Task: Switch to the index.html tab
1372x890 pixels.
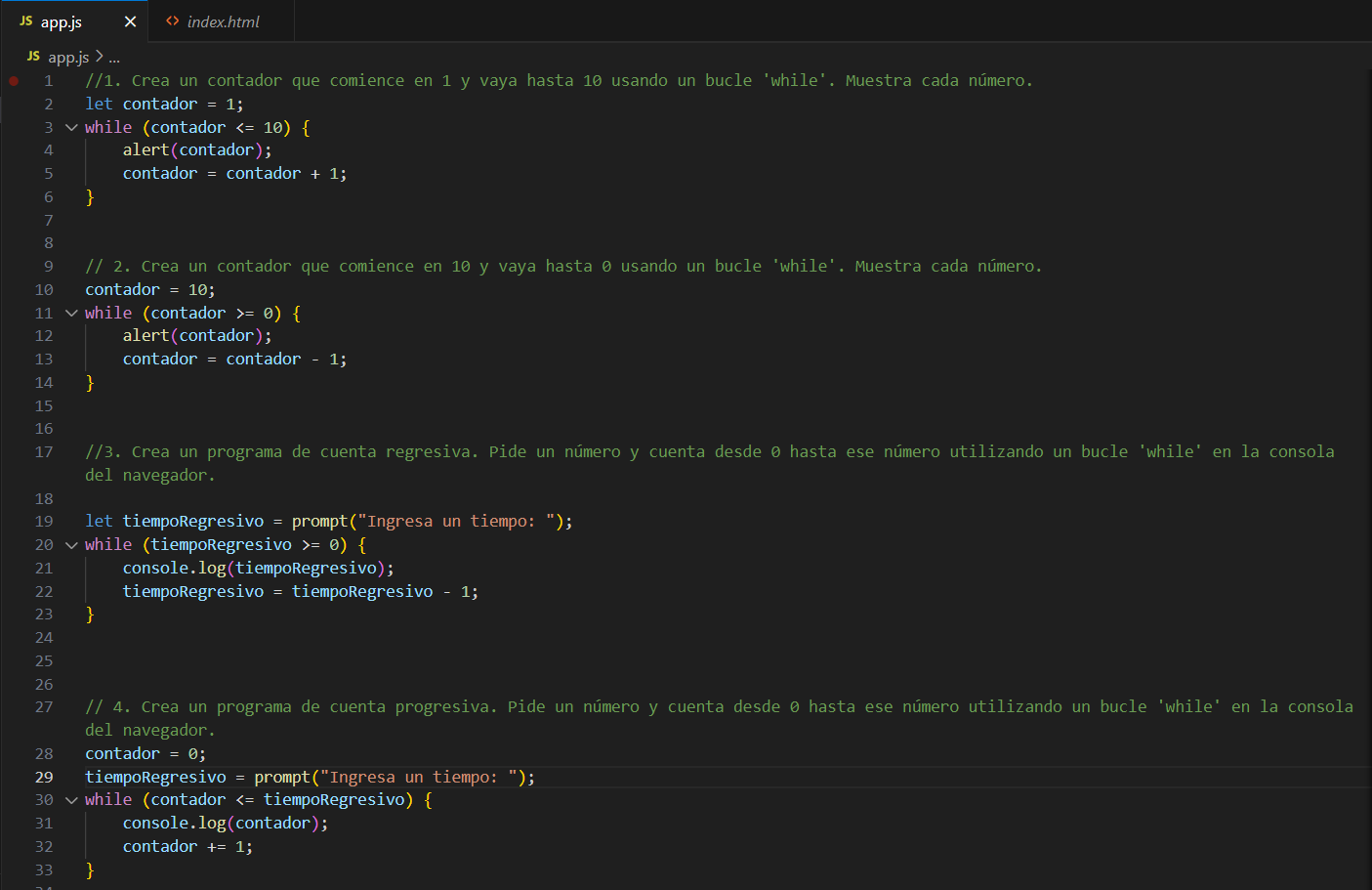Action: click(x=222, y=21)
